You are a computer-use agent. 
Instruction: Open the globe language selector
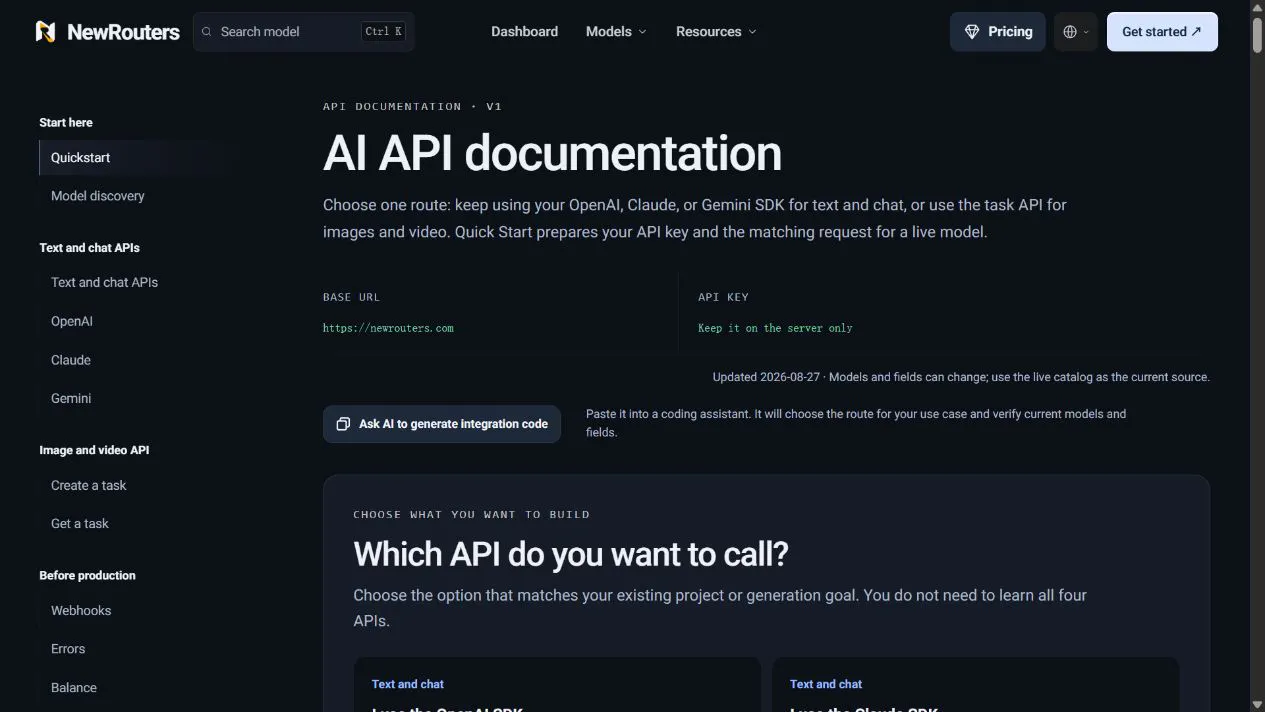1076,32
